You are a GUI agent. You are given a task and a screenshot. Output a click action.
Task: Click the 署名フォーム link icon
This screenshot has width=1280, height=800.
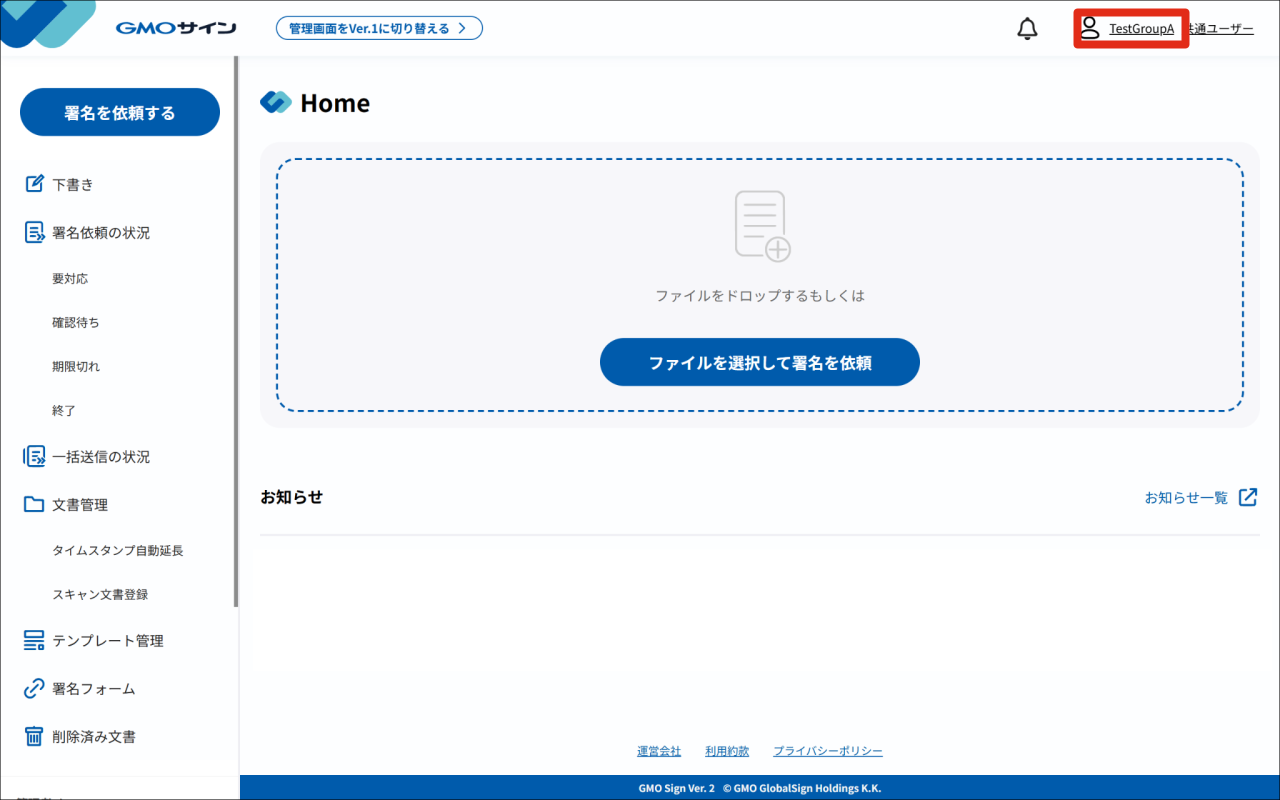[x=34, y=688]
